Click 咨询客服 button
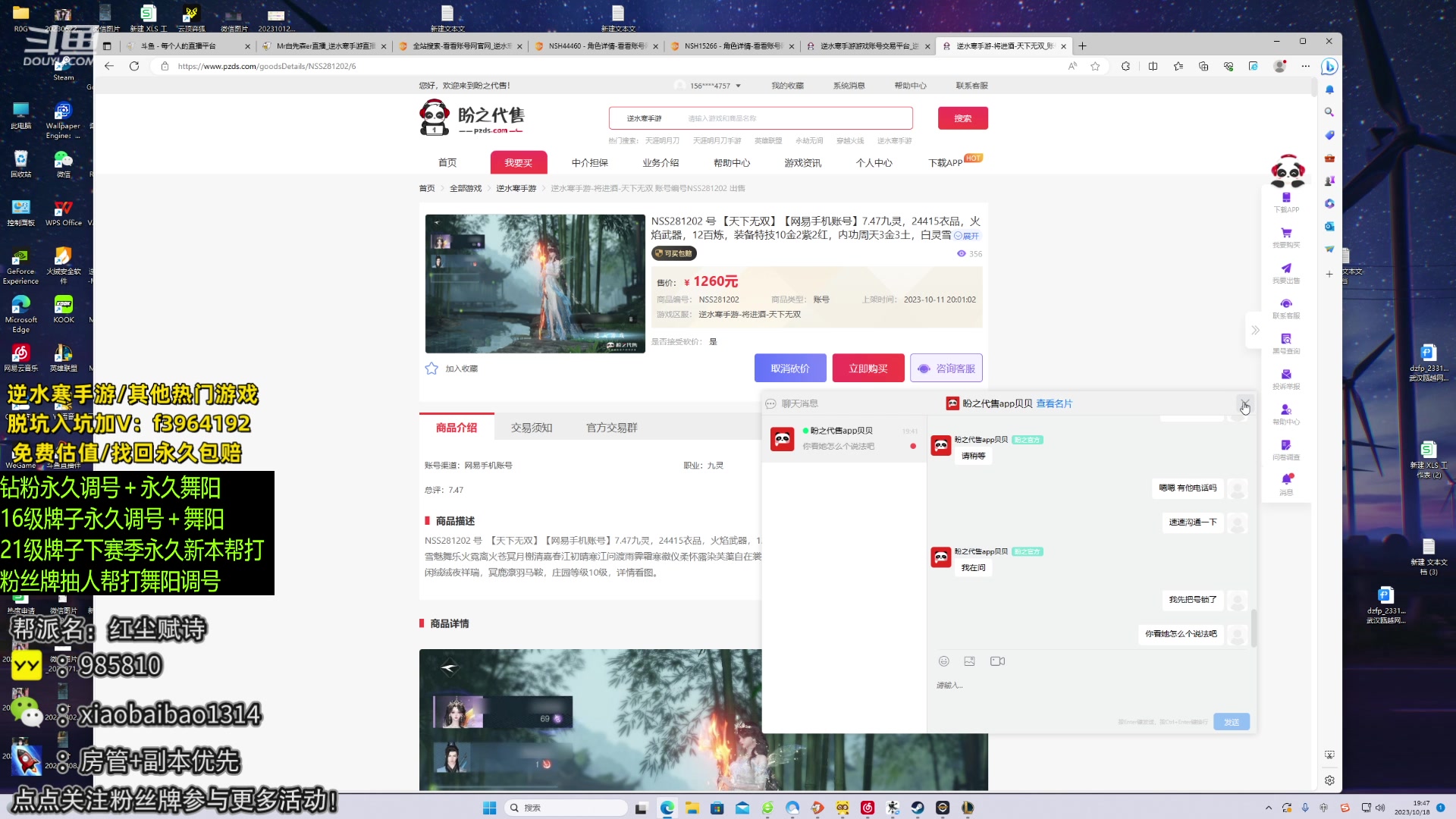Screen dimensions: 1456x819 [946, 368]
